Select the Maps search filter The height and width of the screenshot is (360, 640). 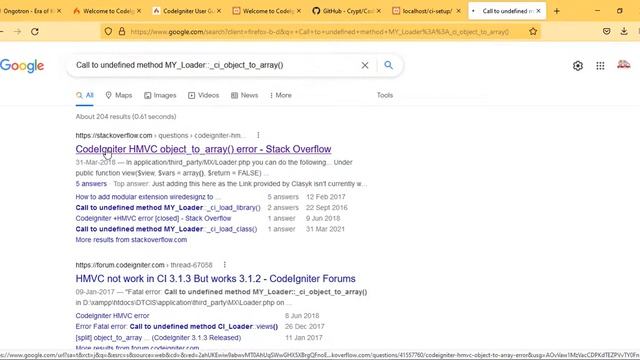pos(119,95)
